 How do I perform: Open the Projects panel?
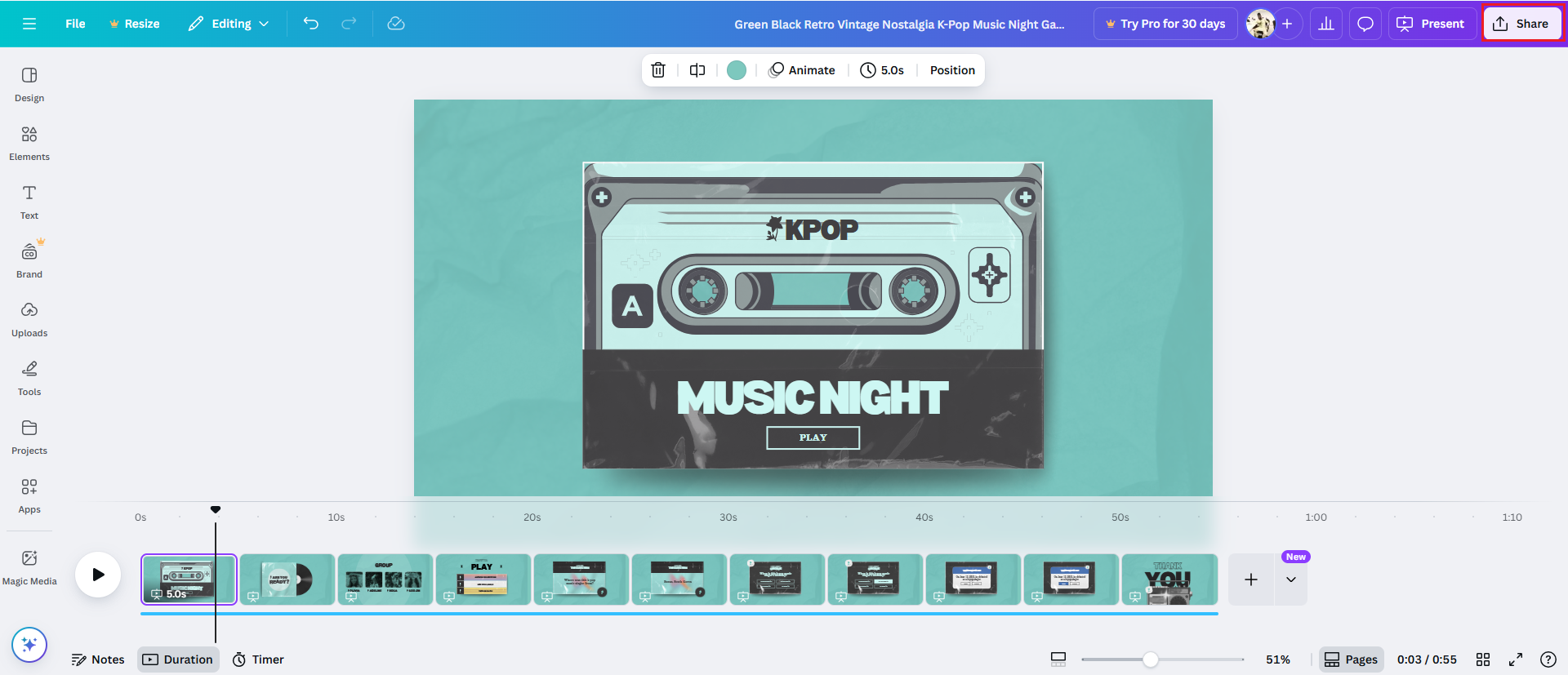click(29, 437)
